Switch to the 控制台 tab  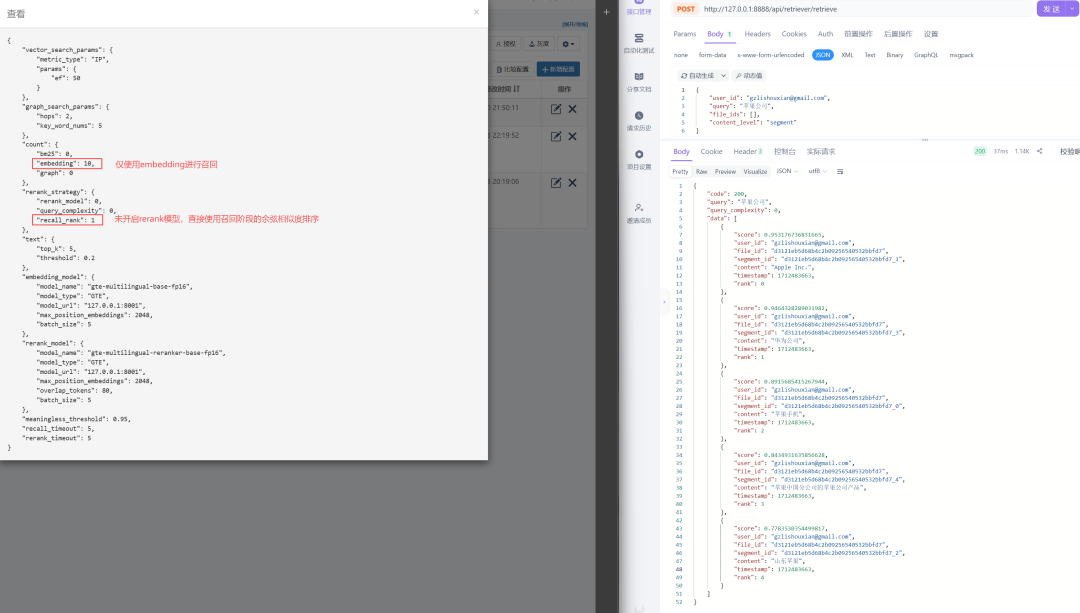tap(785, 152)
